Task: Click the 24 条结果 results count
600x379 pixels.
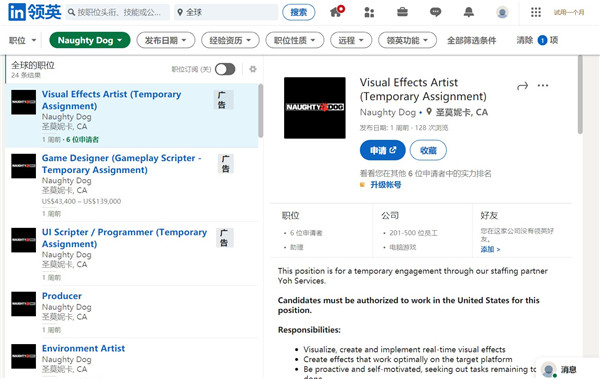Action: 26,75
